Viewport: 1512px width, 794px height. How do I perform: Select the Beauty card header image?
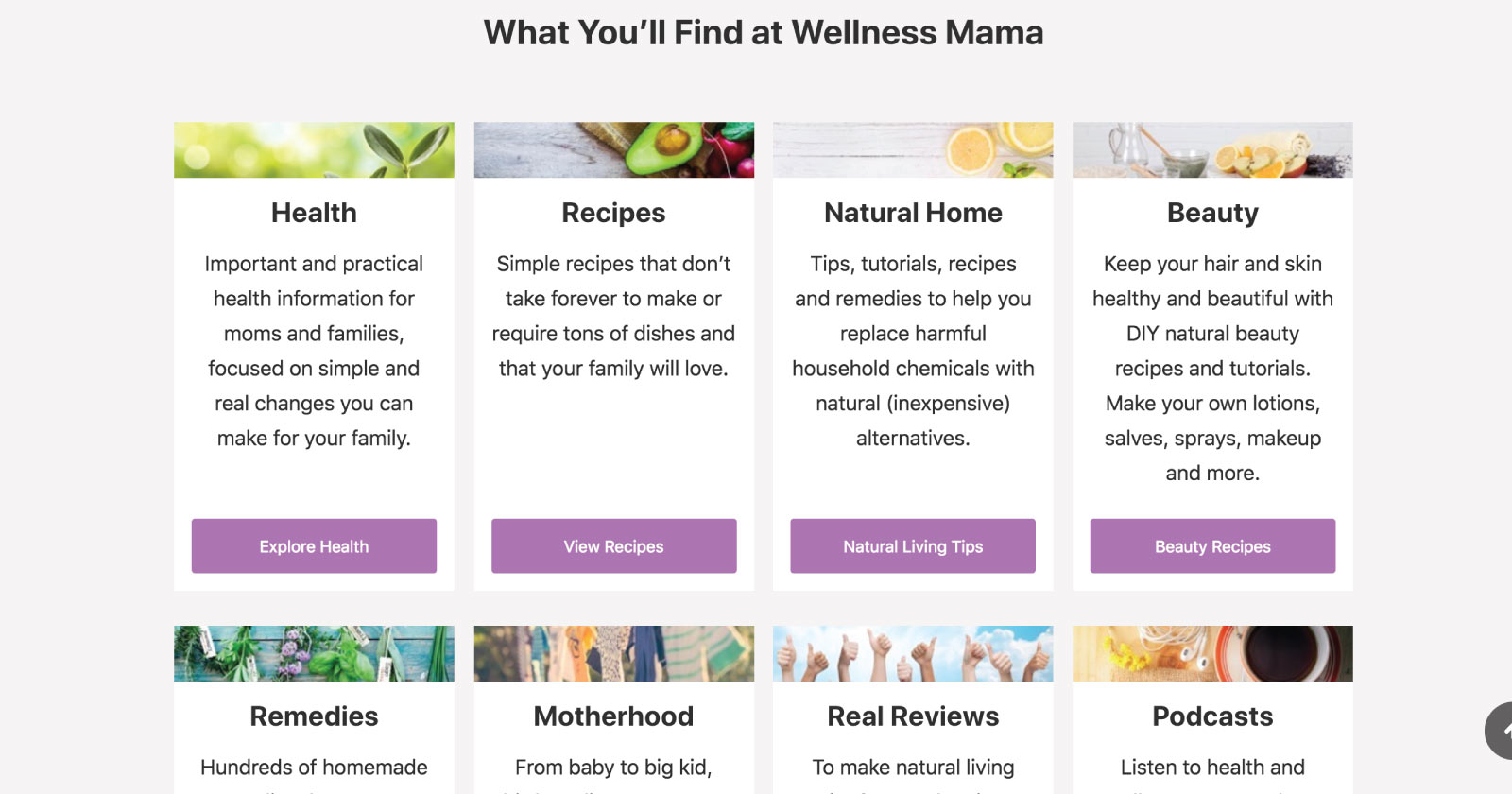1212,149
